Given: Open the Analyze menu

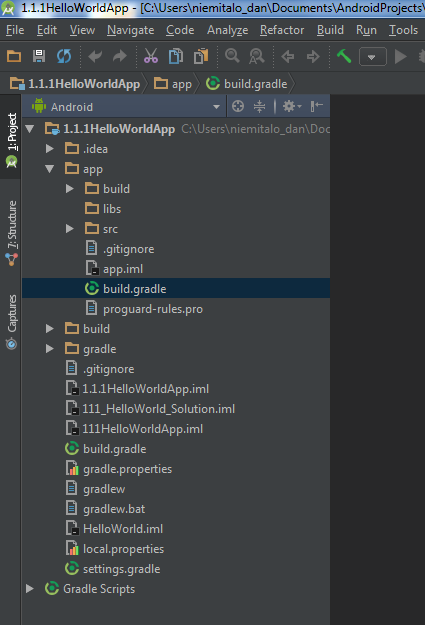Looking at the screenshot, I should click(x=227, y=30).
